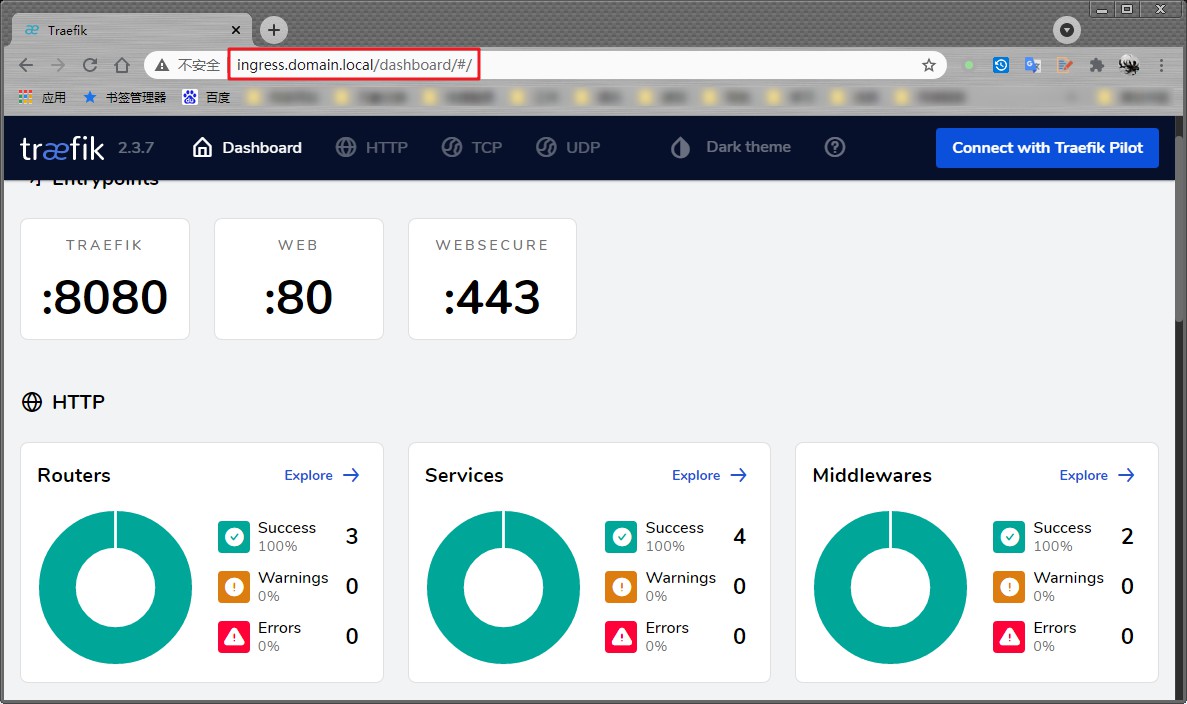Open the TCP section
1187x704 pixels.
[x=472, y=148]
